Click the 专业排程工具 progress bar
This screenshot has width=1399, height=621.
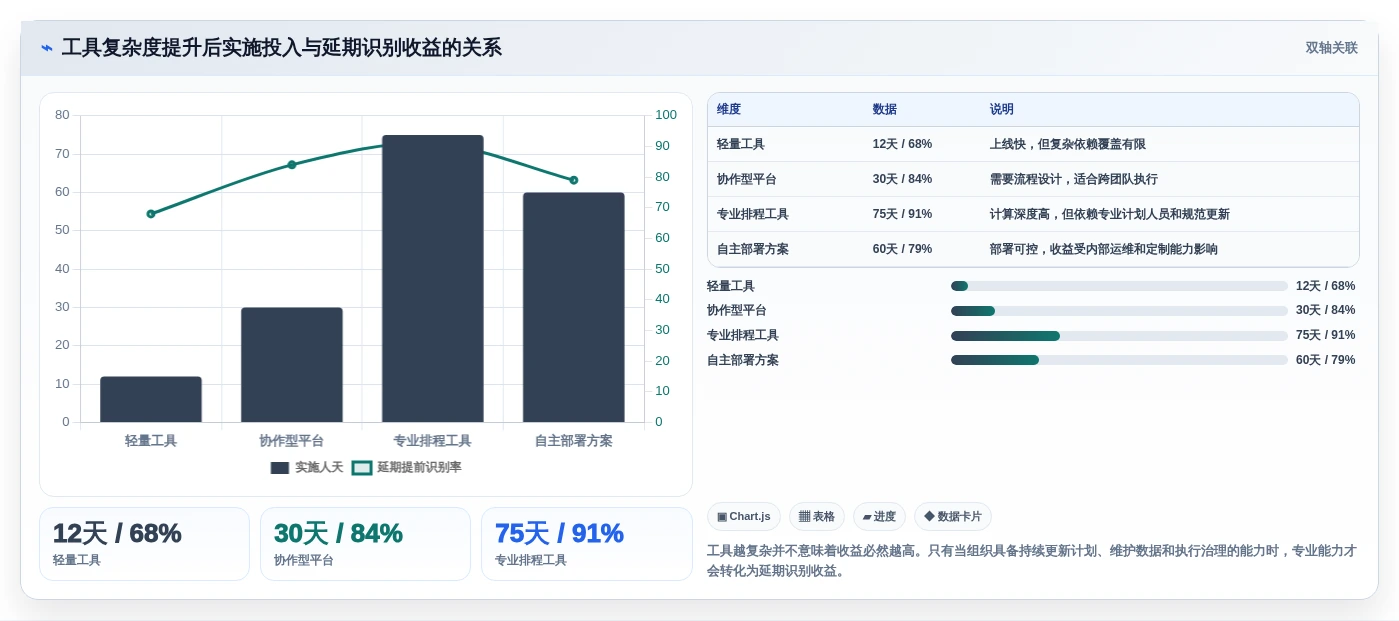(1119, 336)
